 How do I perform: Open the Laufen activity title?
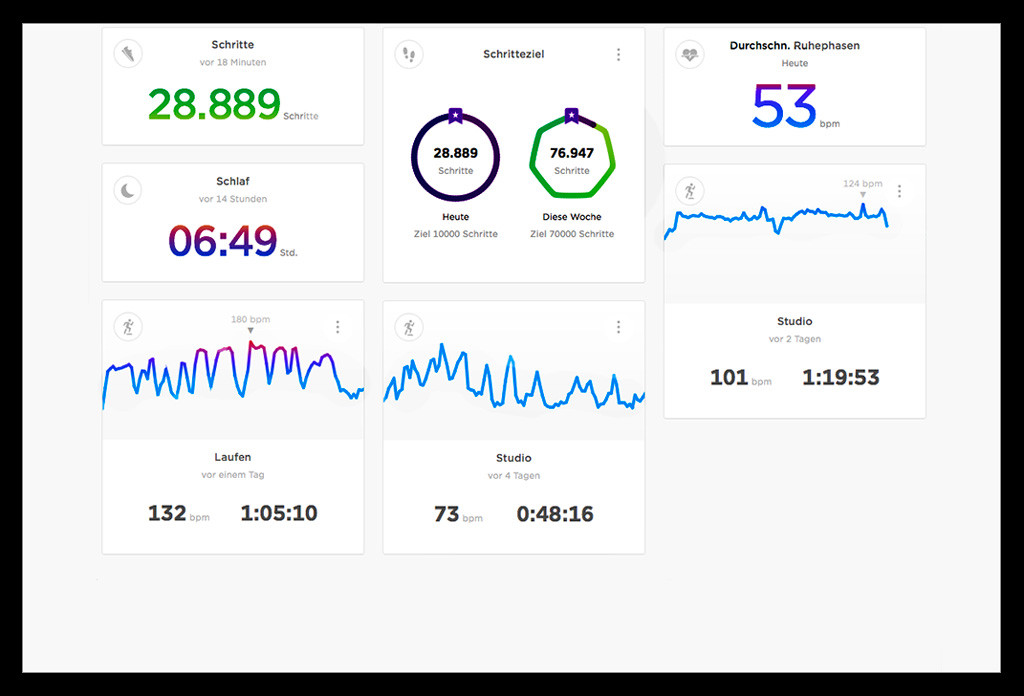pos(232,457)
